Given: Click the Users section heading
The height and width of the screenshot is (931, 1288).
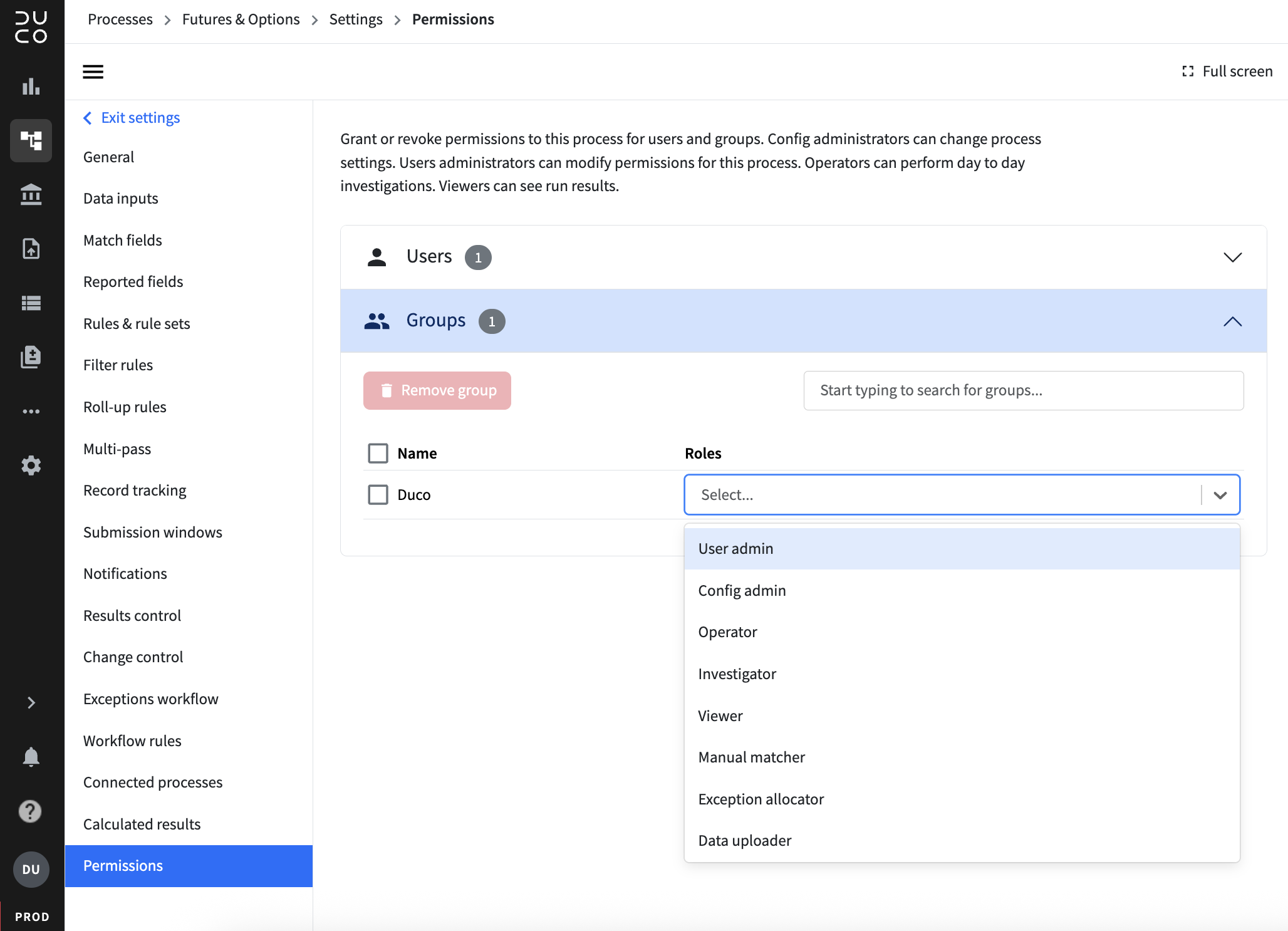Looking at the screenshot, I should click(429, 257).
